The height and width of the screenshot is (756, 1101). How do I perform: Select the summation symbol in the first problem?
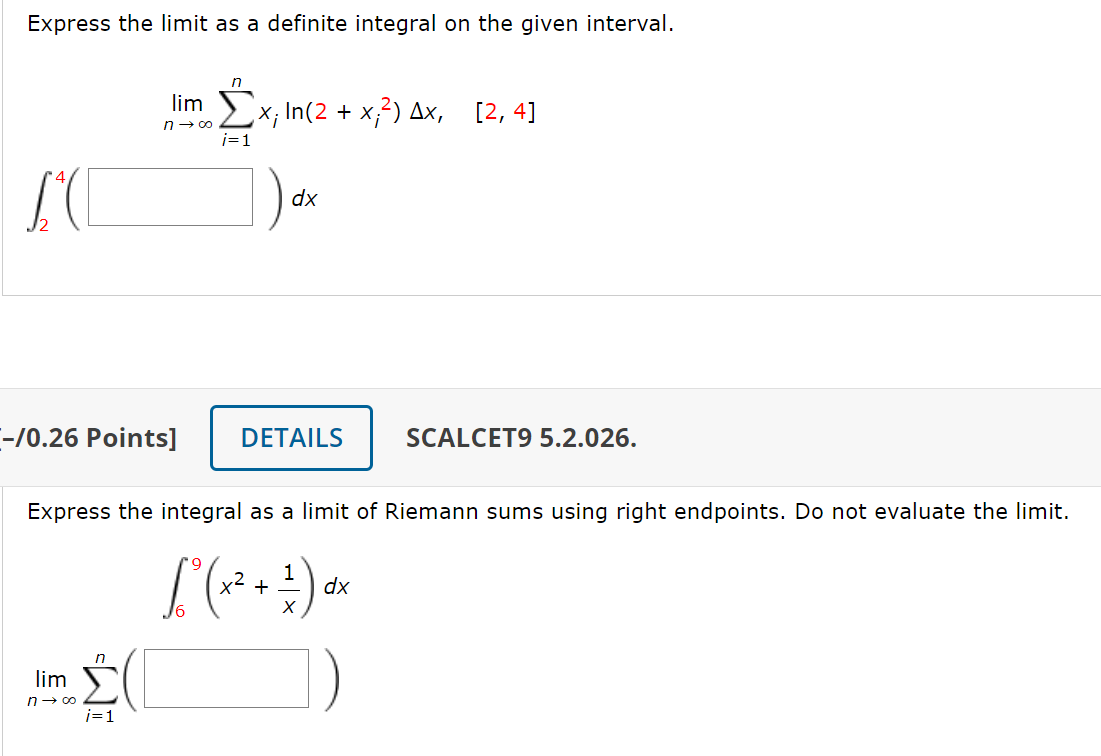(238, 108)
